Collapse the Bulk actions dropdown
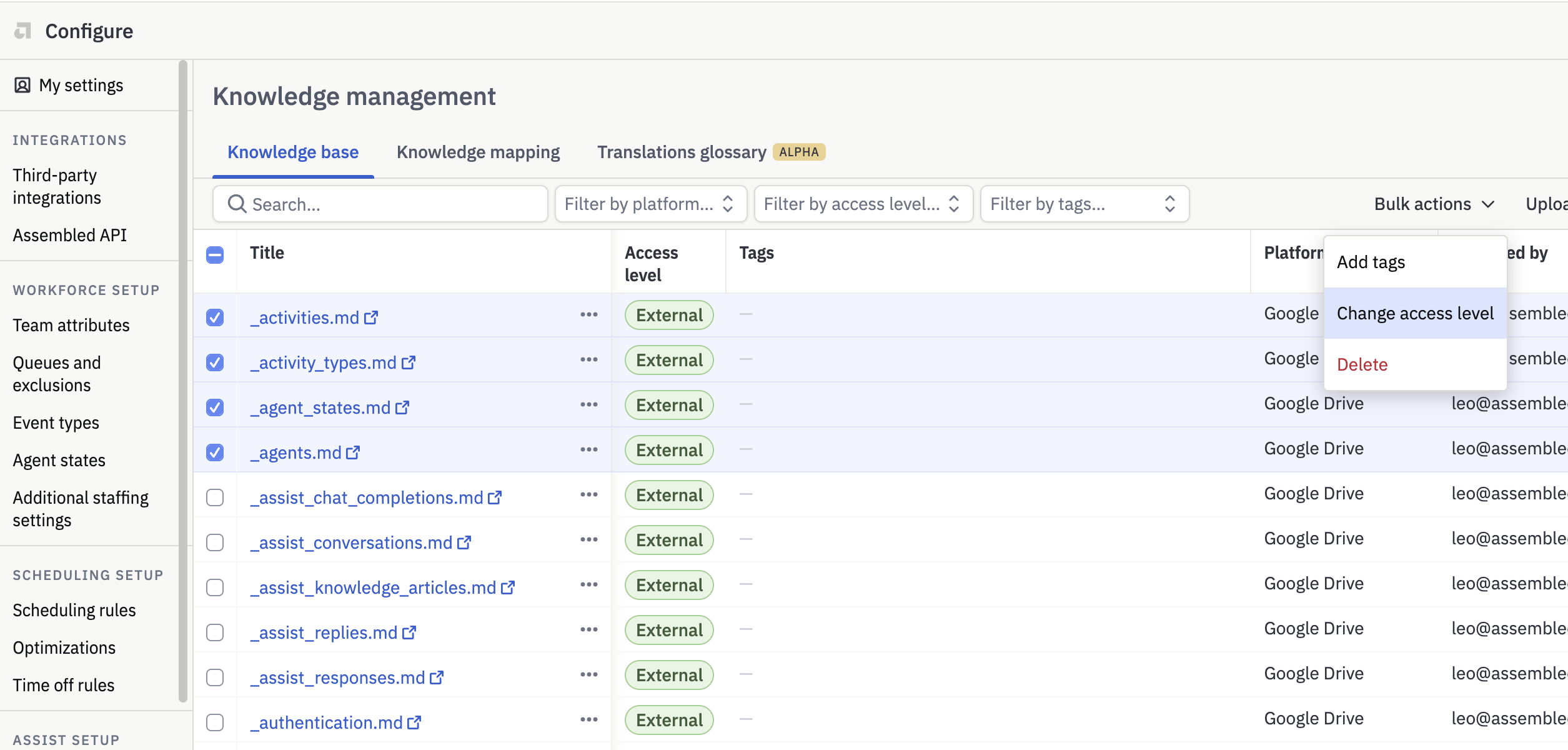1568x750 pixels. (1434, 204)
